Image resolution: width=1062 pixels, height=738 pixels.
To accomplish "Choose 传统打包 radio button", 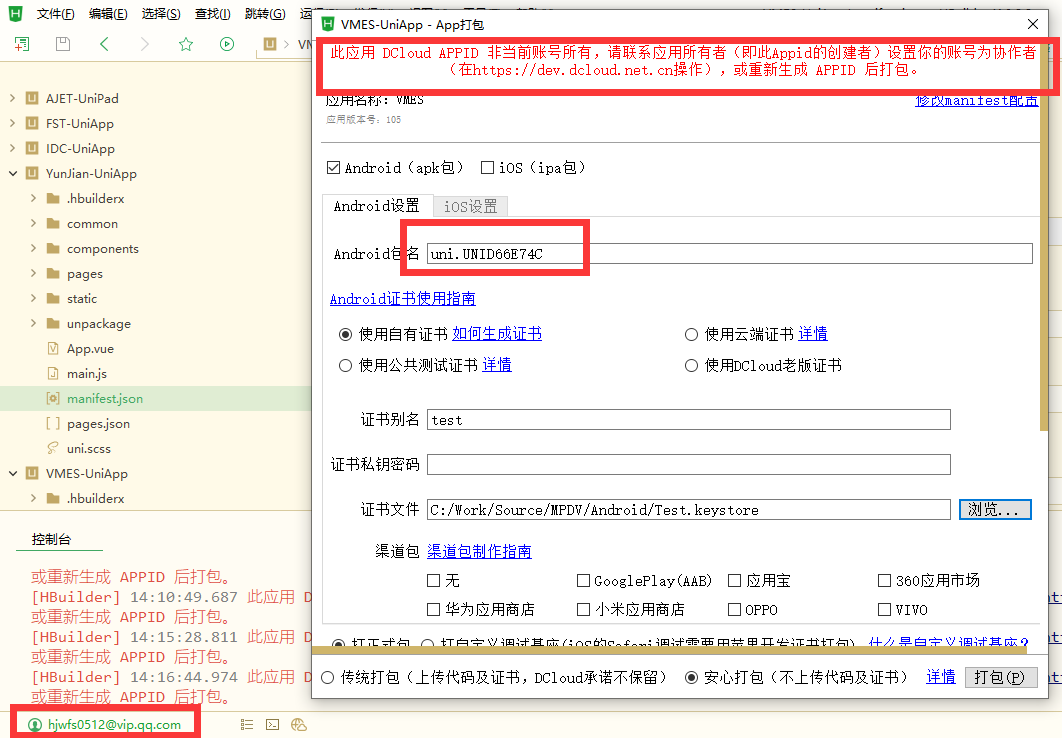I will click(328, 678).
